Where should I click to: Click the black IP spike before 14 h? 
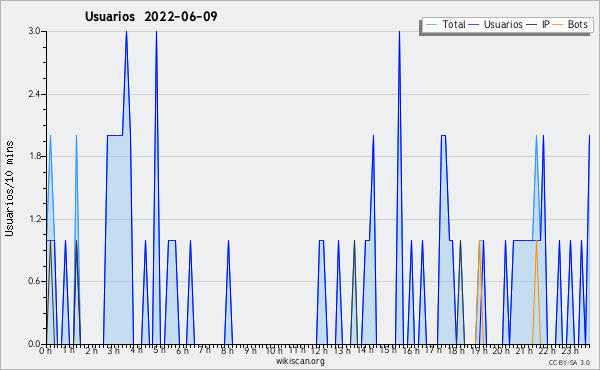[354, 293]
